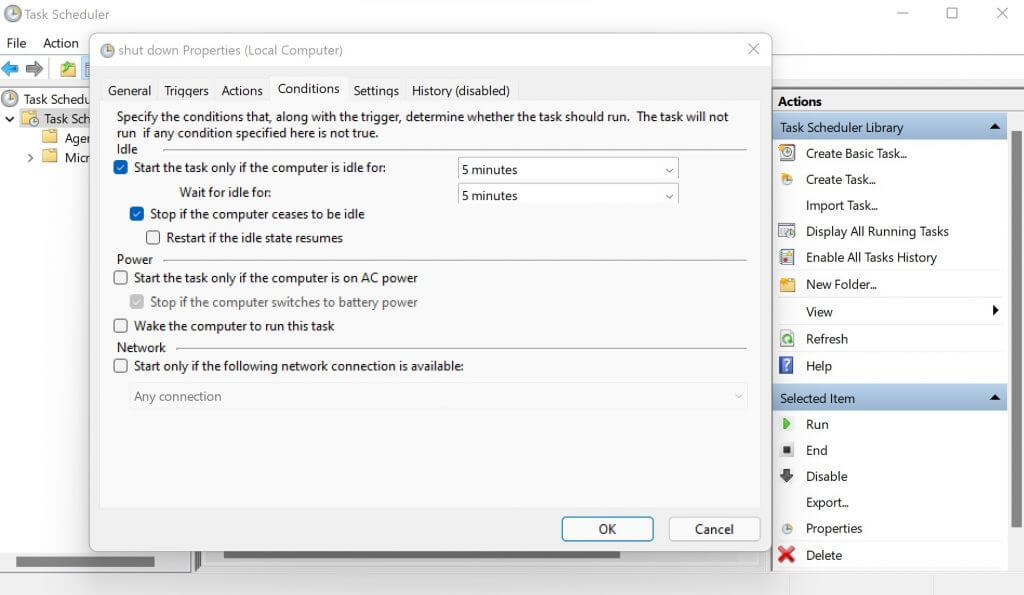The width and height of the screenshot is (1024, 595).
Task: Click the Properties clock icon
Action: [x=787, y=528]
